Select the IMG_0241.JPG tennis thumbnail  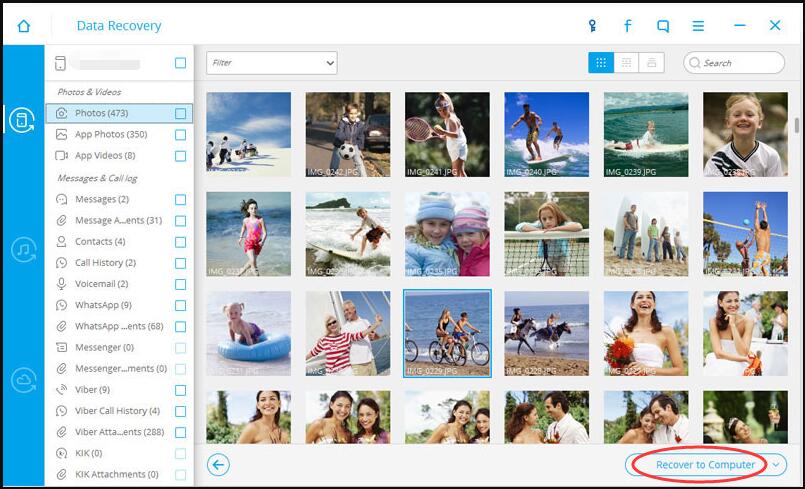(447, 135)
